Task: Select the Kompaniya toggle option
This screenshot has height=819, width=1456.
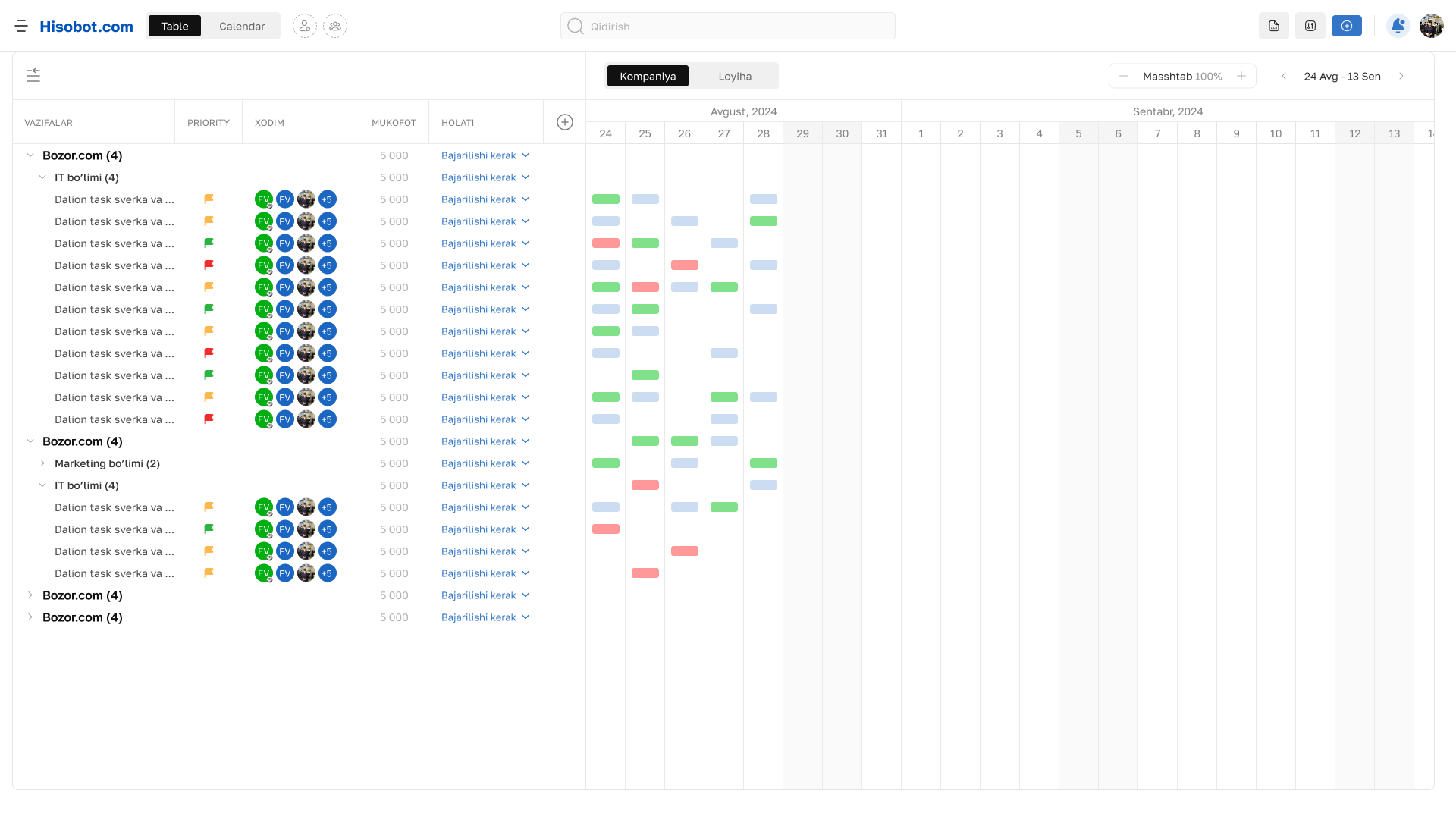Action: pyautogui.click(x=648, y=76)
